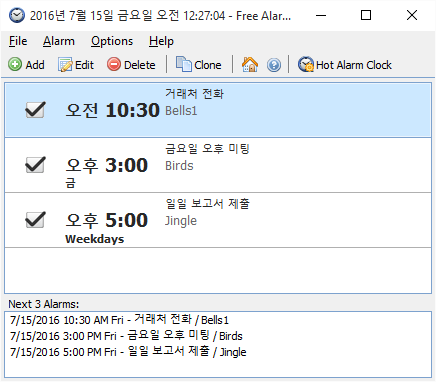
Task: Close the Free Alarm Clock window
Action: pyautogui.click(x=412, y=15)
